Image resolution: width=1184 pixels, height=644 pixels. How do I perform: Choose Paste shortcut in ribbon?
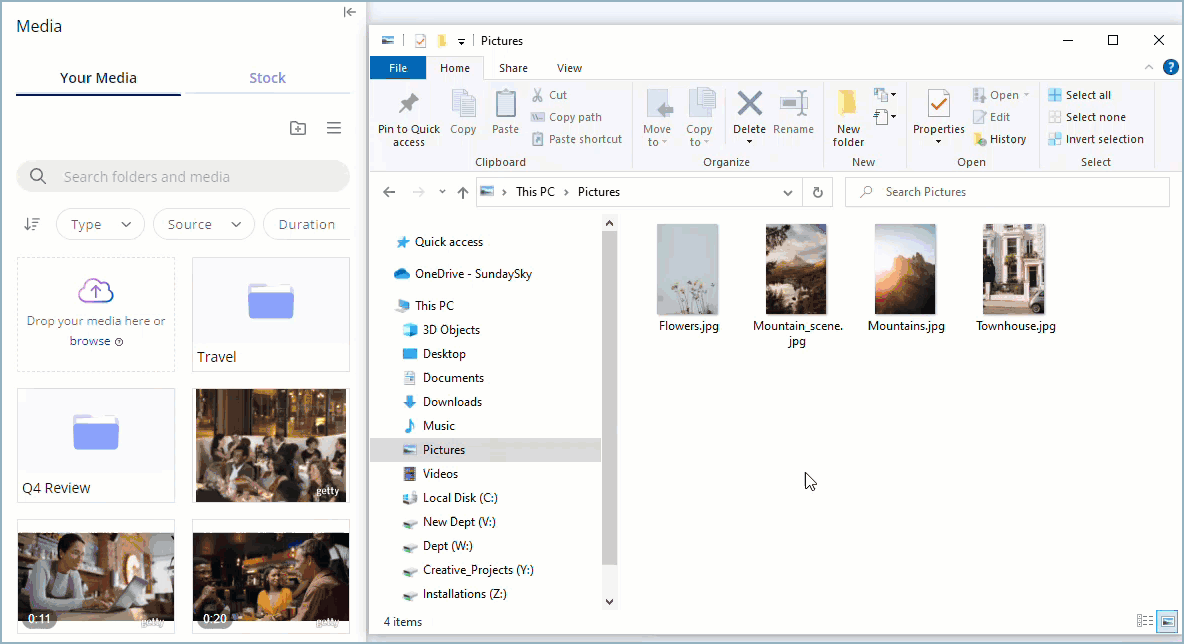[577, 139]
